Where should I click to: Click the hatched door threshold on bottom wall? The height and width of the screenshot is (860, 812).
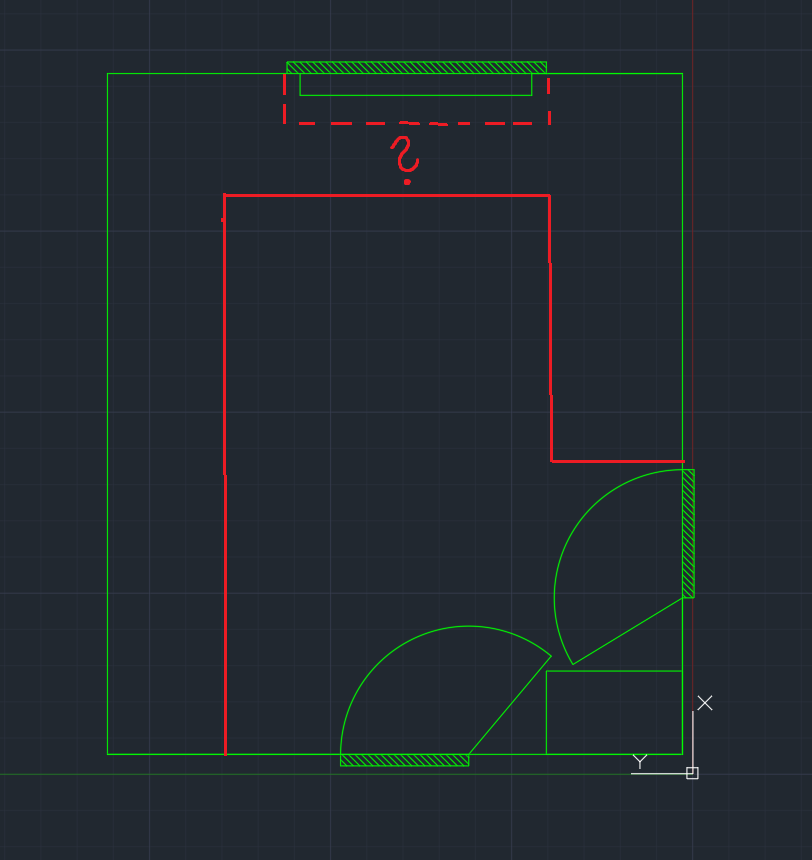click(404, 761)
